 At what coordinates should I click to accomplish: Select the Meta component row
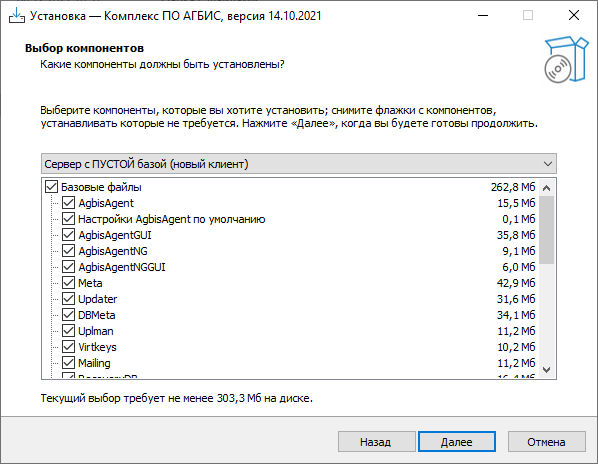(x=290, y=283)
